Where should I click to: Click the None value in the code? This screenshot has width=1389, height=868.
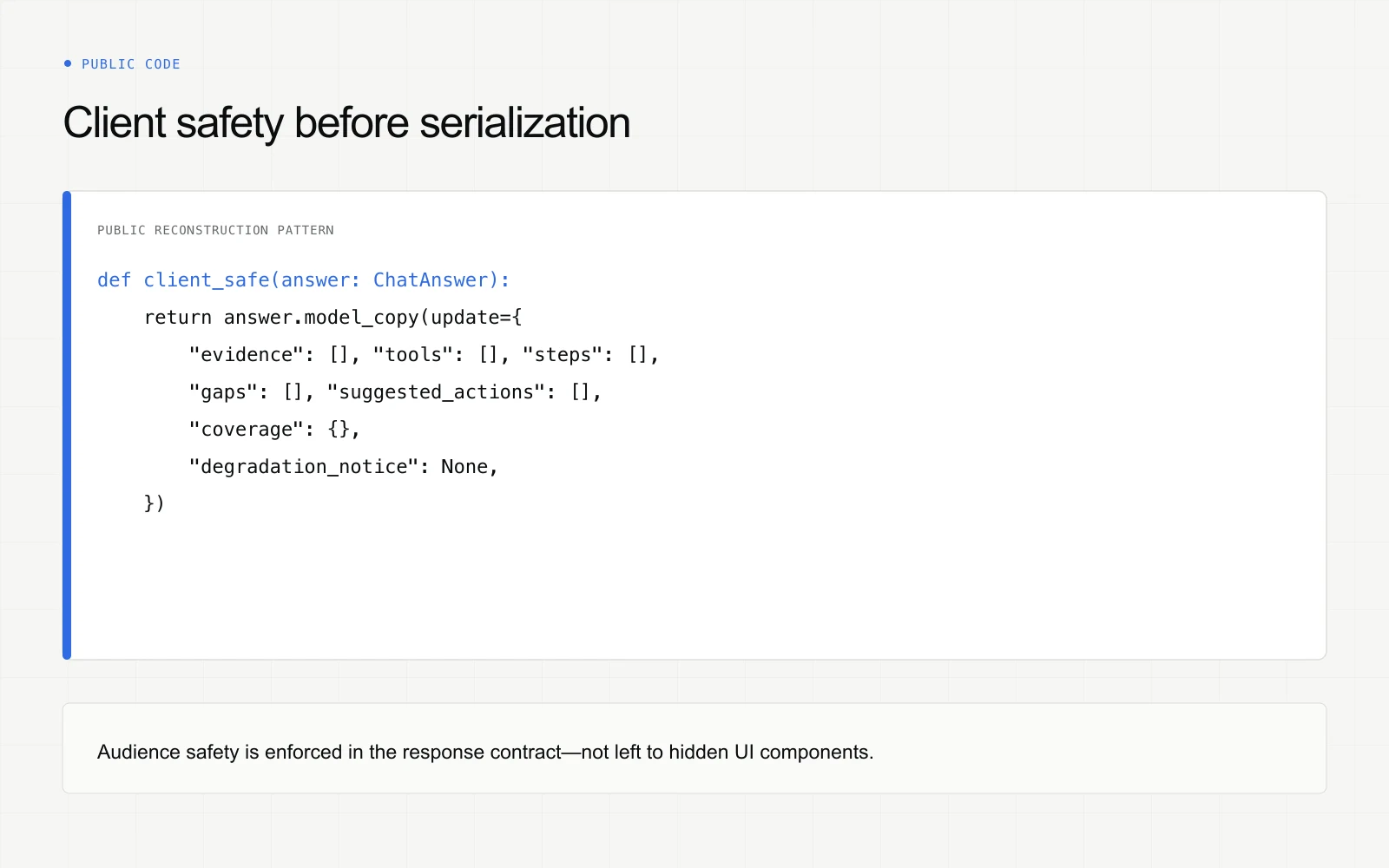(x=464, y=467)
